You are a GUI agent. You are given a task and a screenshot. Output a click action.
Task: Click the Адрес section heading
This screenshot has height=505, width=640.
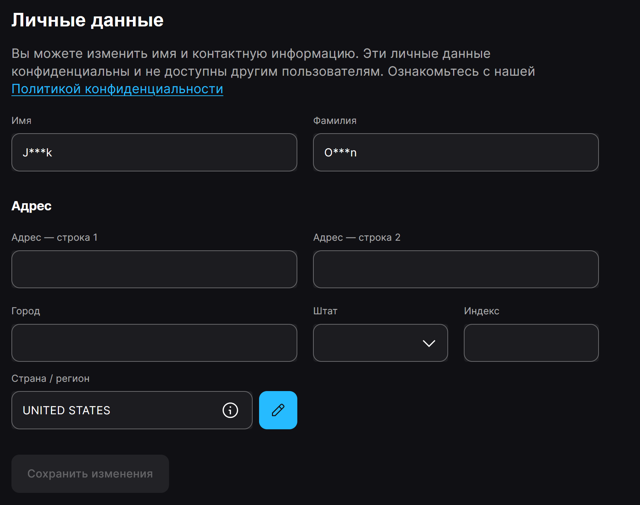[31, 206]
